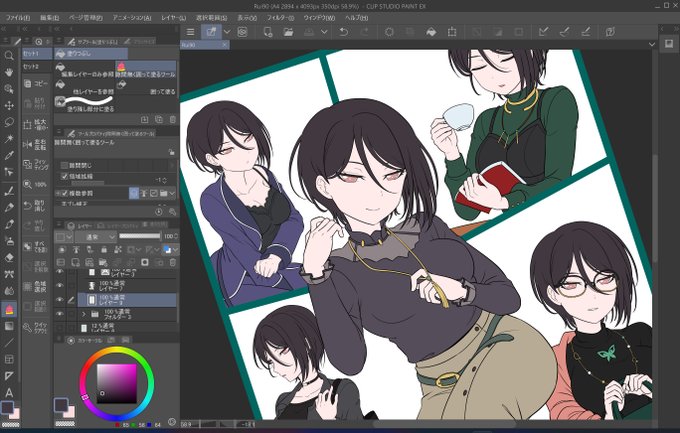The image size is (680, 433).
Task: Open the blending mode 通常 dropdown
Action: pos(95,236)
